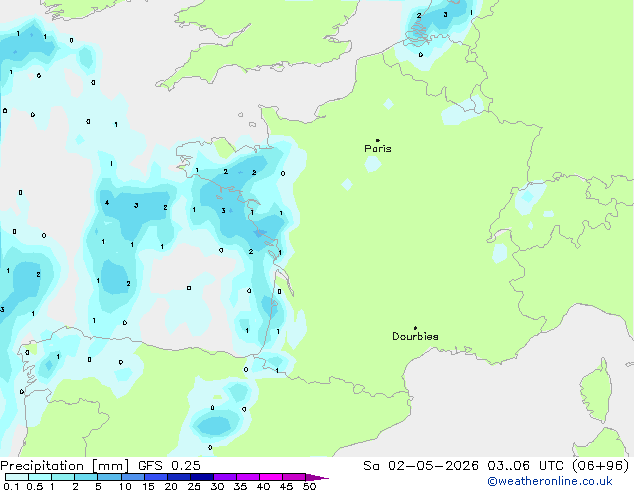Viewport: 634px width, 490px height.
Task: Pick the 45–50 mm legend color swatch
Action: (x=294, y=477)
